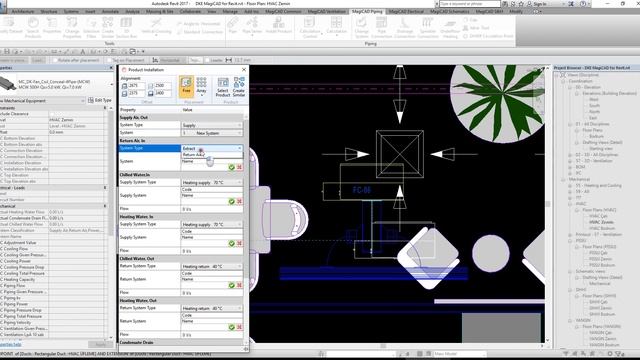Open the Collaborate ribbon tab
This screenshot has height=360, width=640.
[190, 11]
